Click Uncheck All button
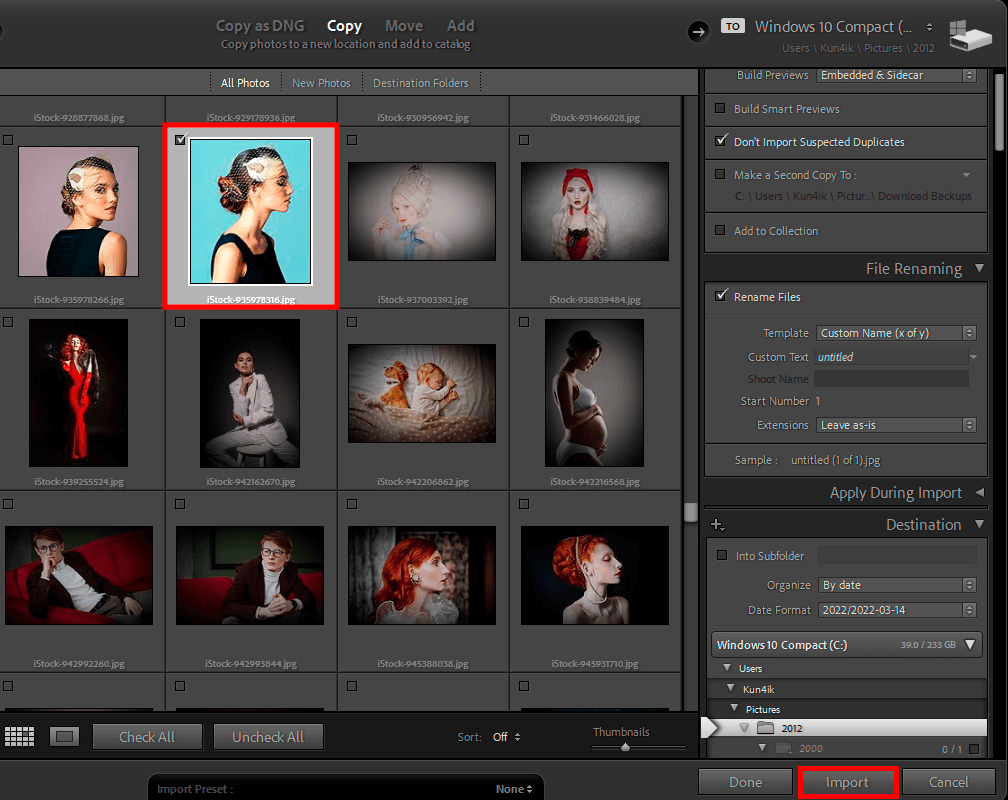Viewport: 1008px width, 800px height. click(268, 737)
